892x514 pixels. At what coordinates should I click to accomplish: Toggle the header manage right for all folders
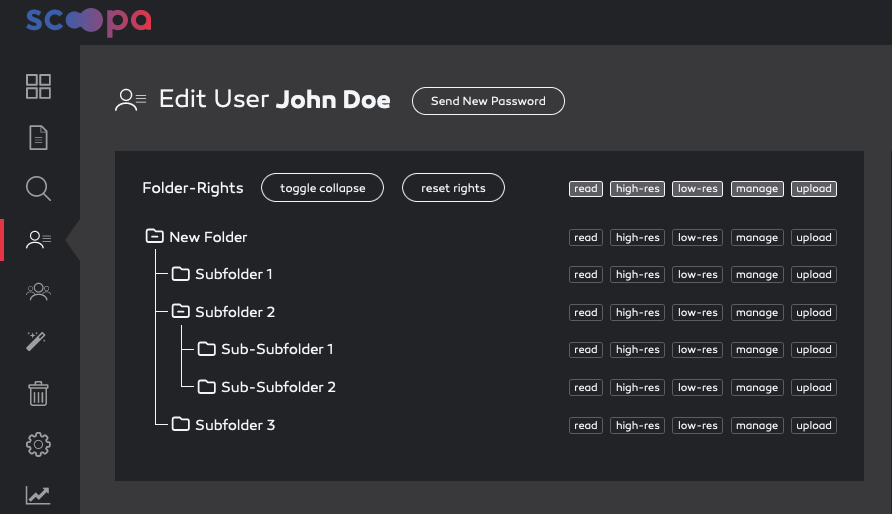[x=757, y=189]
